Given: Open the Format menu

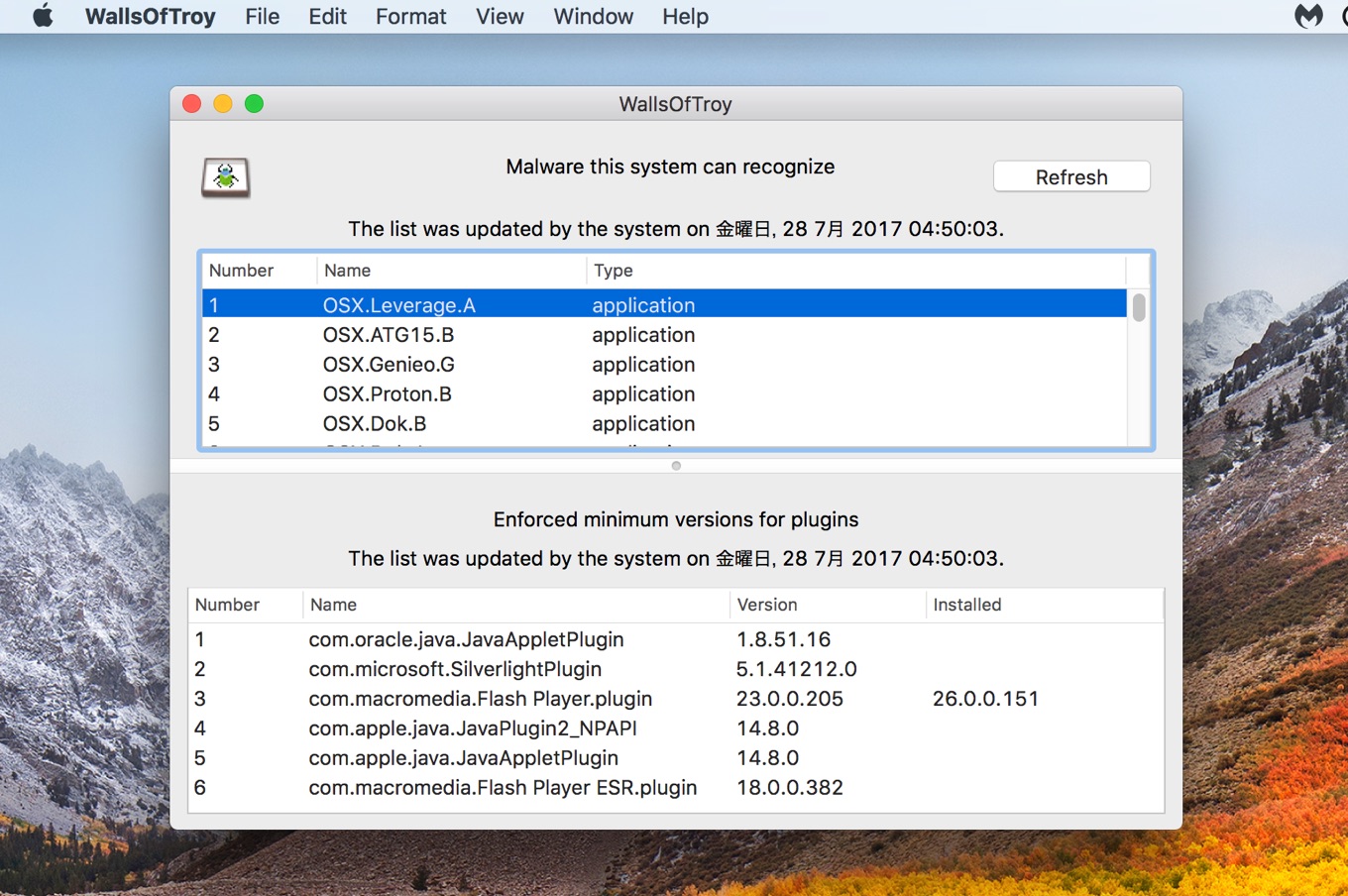Looking at the screenshot, I should 410,16.
